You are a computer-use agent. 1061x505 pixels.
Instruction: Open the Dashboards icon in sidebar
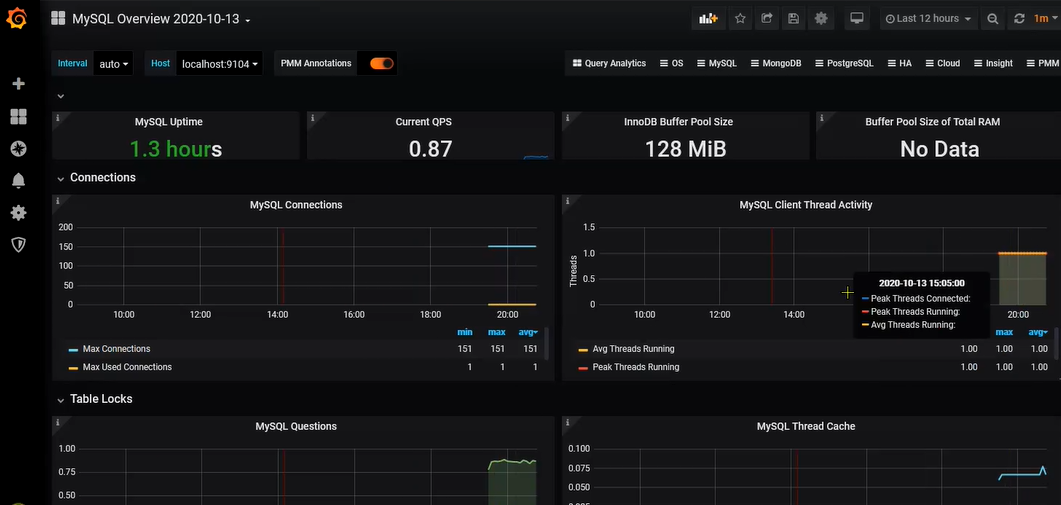[18, 117]
